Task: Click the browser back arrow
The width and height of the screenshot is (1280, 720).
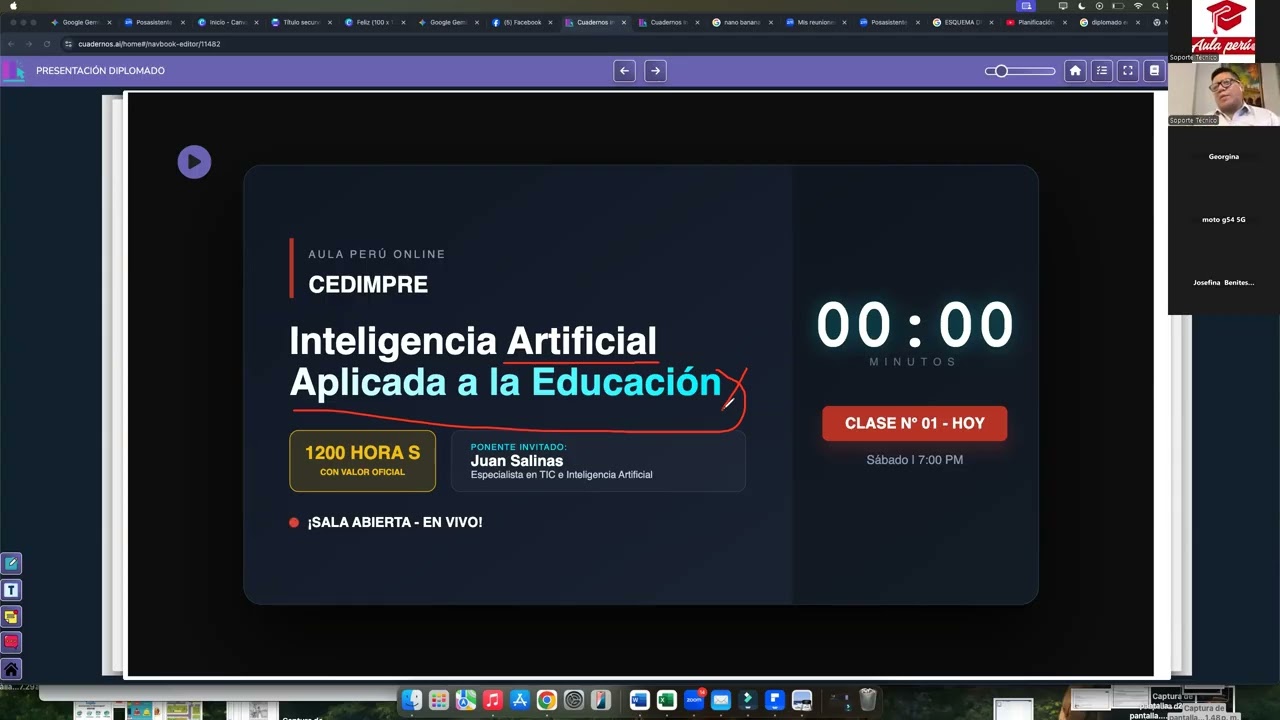Action: pos(12,44)
